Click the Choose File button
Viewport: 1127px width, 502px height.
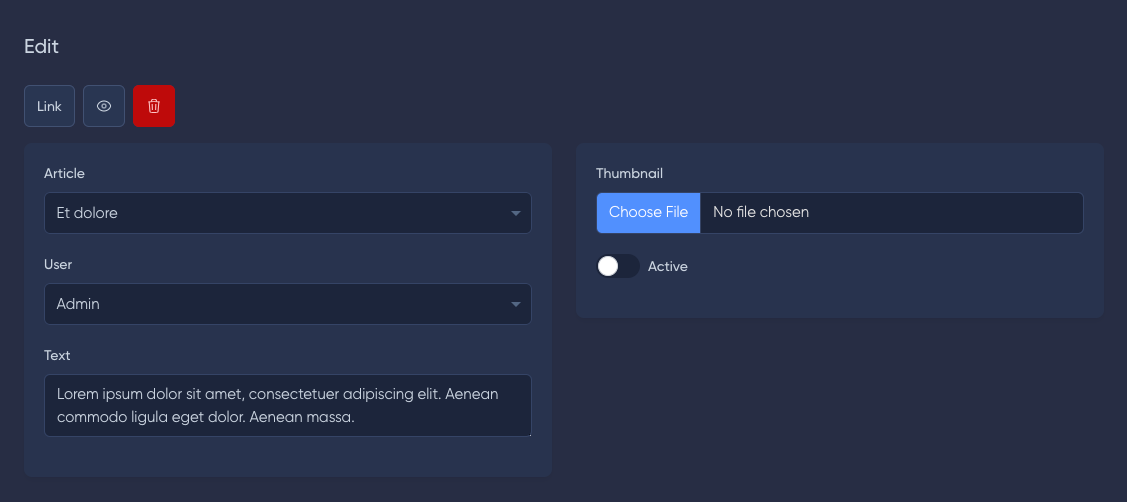pyautogui.click(x=648, y=212)
